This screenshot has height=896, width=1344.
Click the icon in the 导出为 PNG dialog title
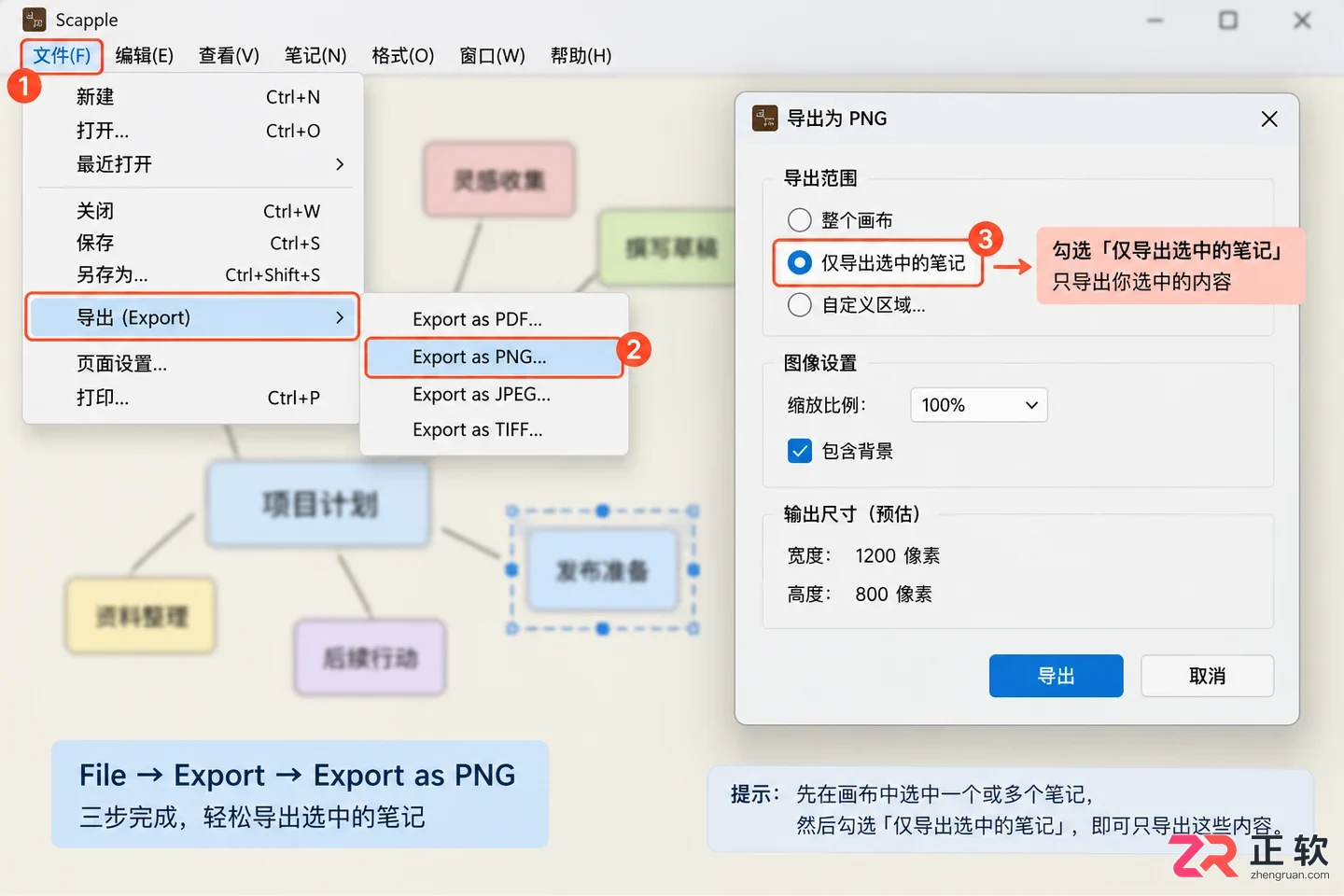(x=764, y=119)
